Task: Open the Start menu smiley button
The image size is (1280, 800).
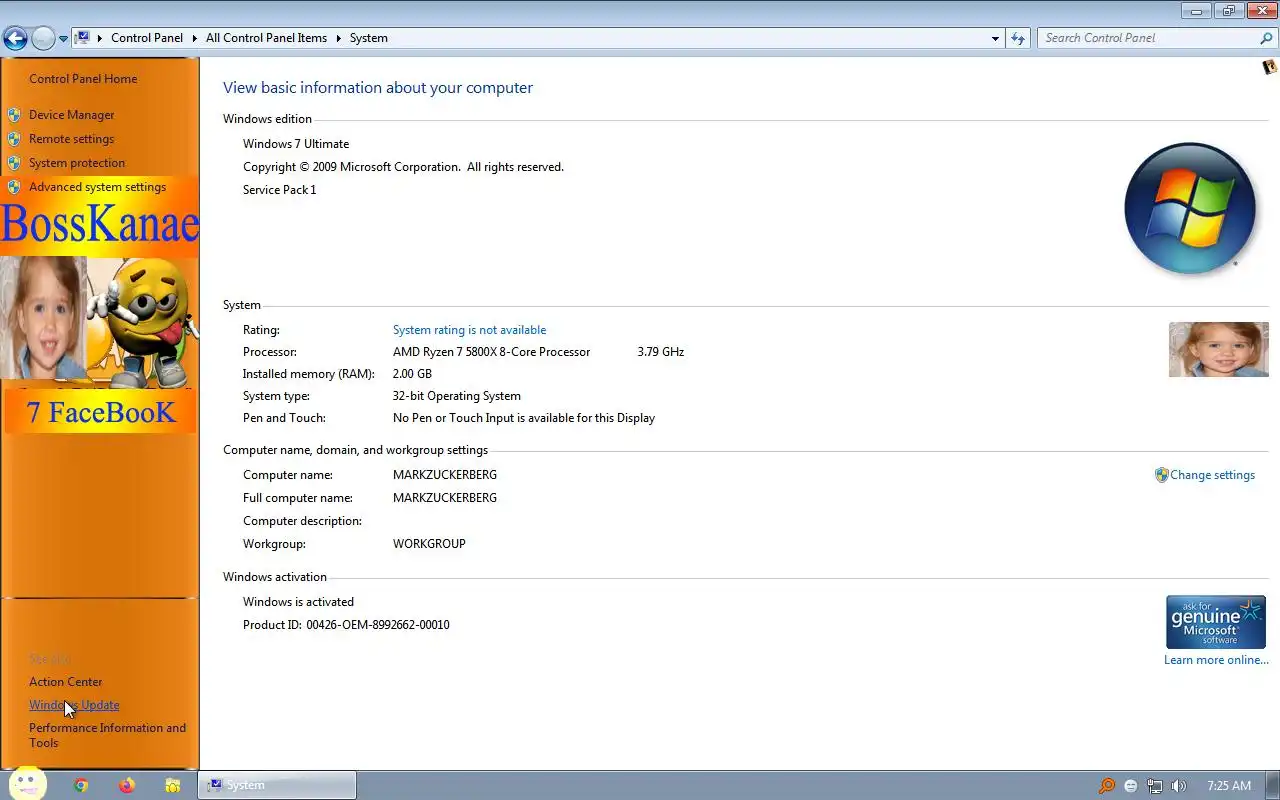Action: (x=27, y=784)
